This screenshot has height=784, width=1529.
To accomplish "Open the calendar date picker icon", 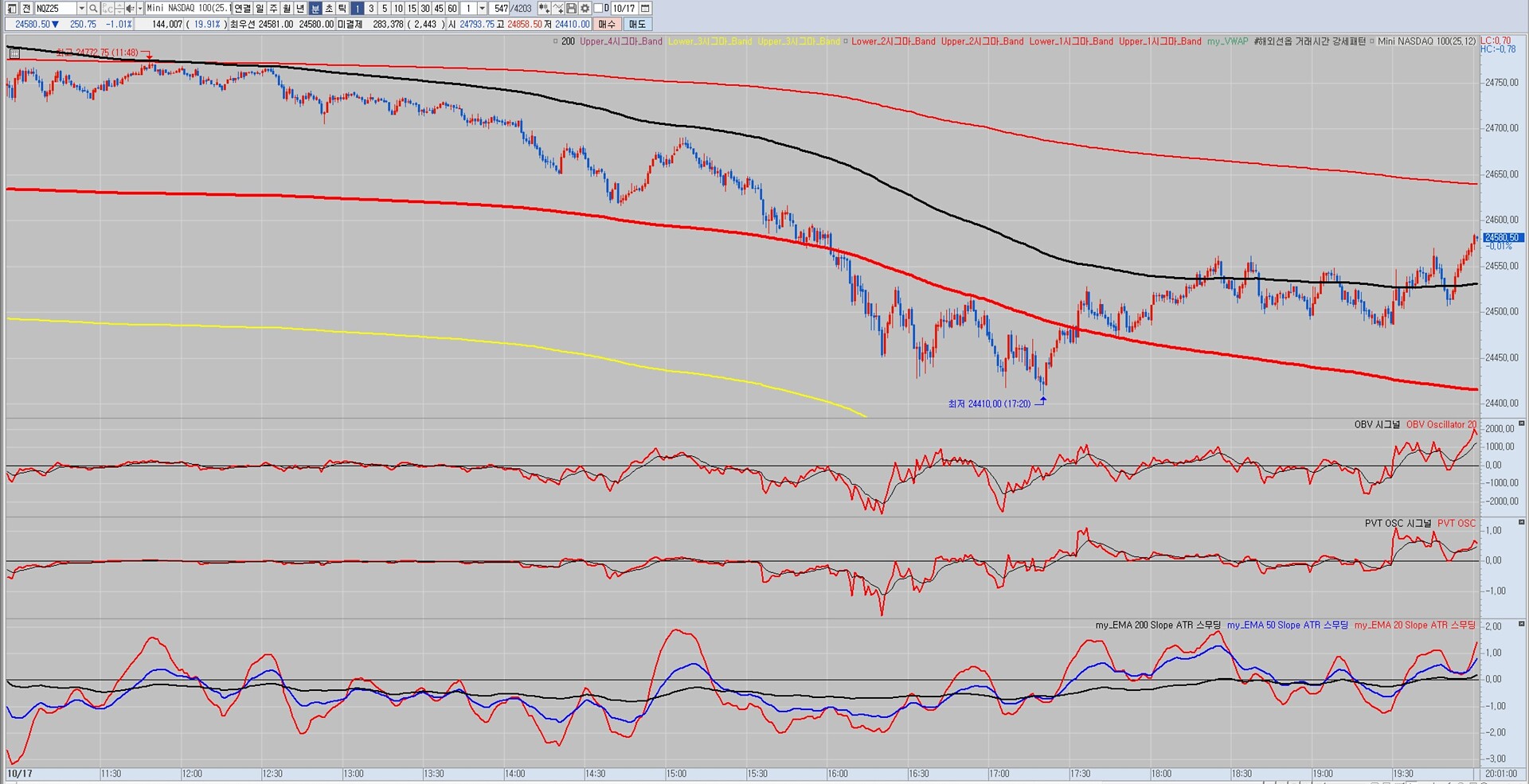I will point(645,8).
